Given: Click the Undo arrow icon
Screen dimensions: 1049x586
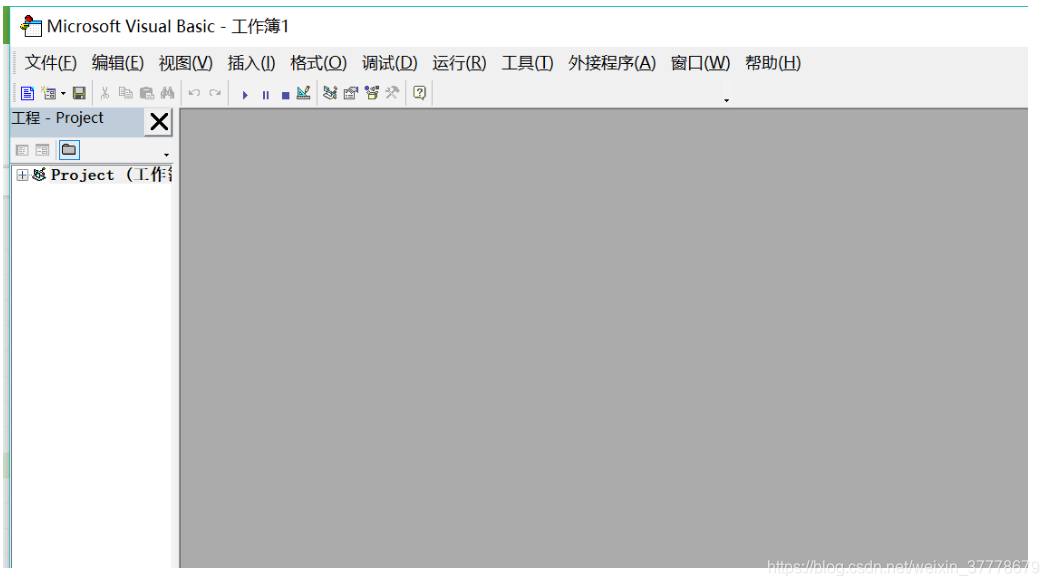Looking at the screenshot, I should (x=194, y=93).
